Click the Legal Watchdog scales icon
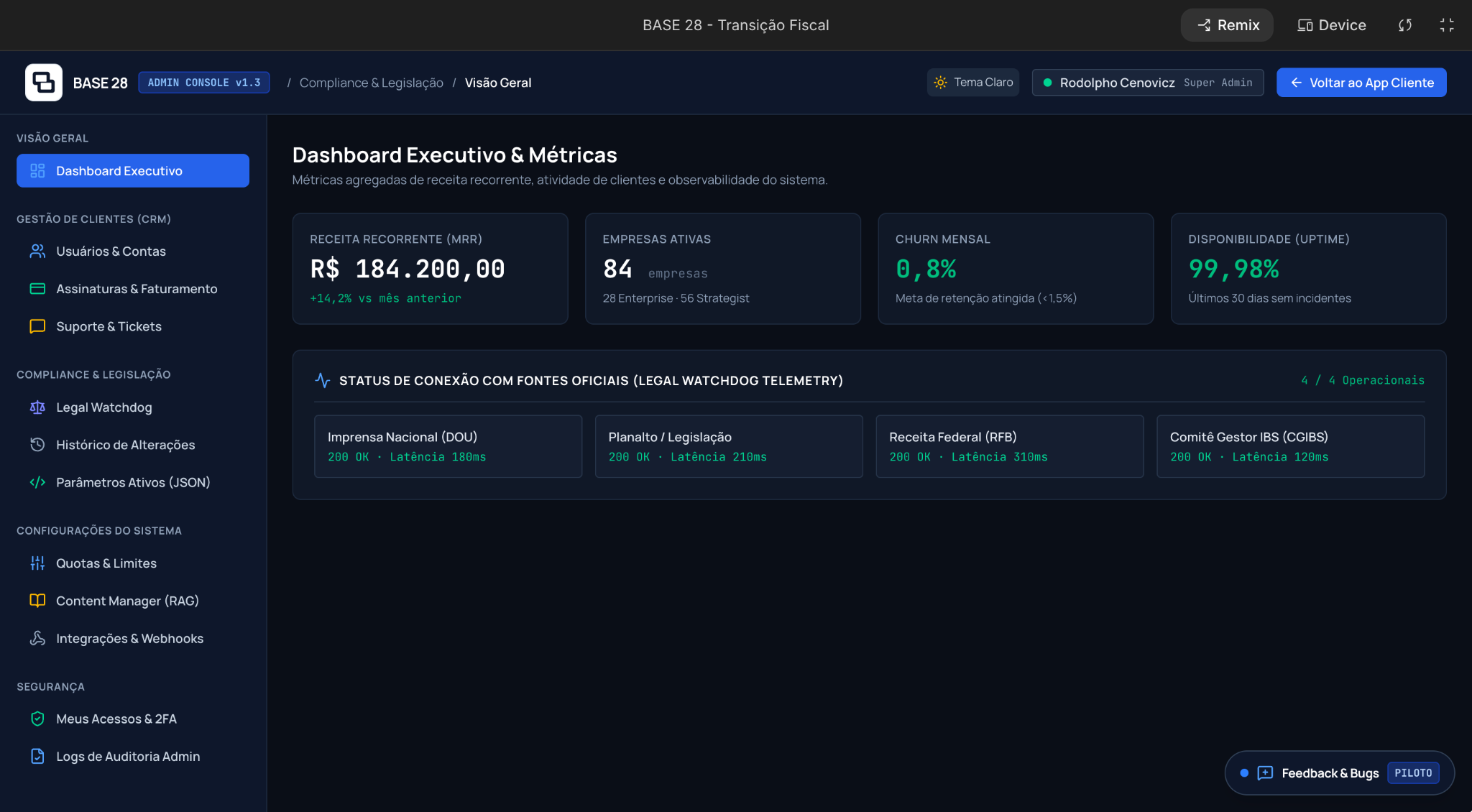Screen dimensions: 1472x812 tap(37, 407)
